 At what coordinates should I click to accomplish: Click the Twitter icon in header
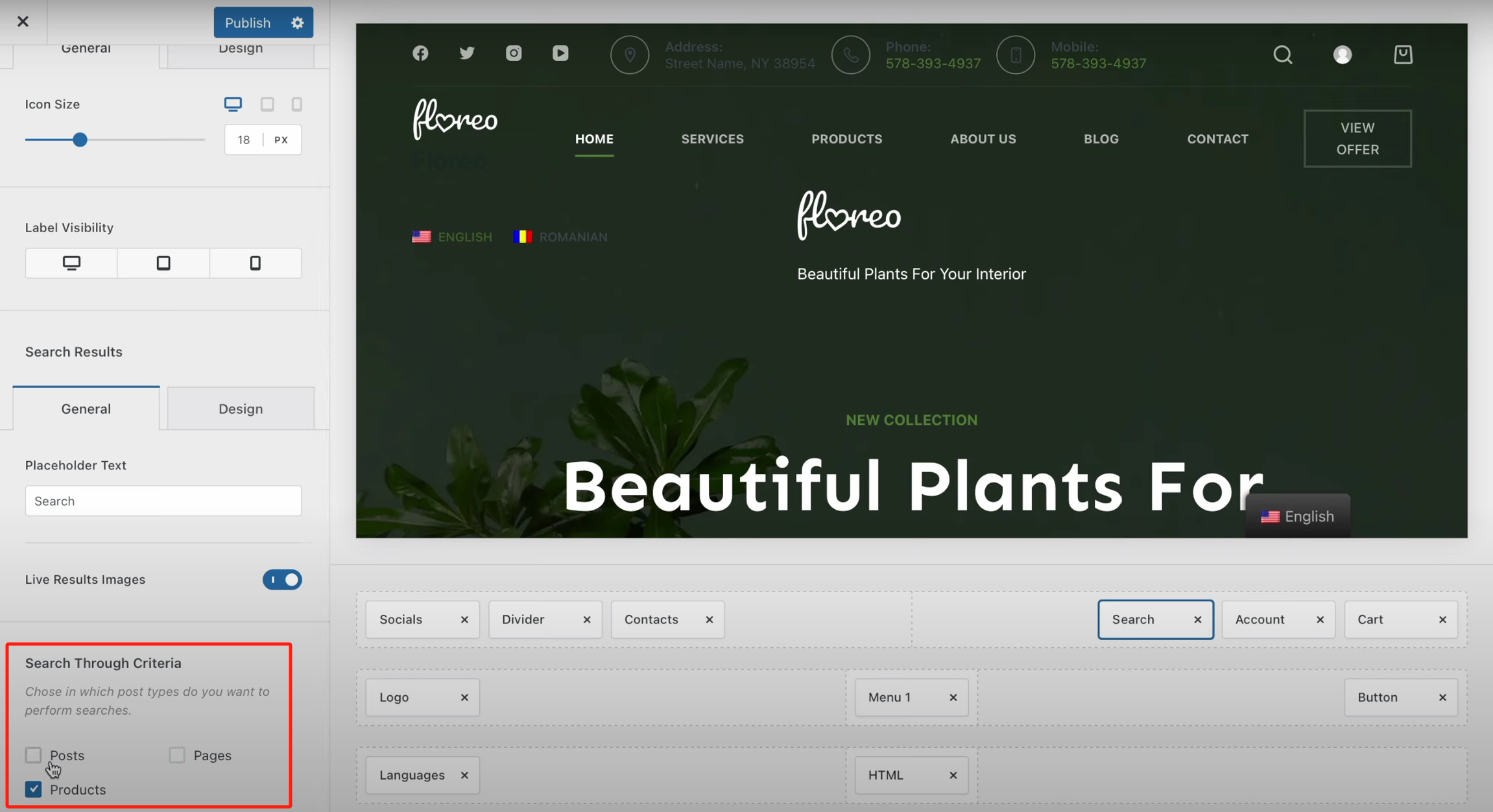467,53
